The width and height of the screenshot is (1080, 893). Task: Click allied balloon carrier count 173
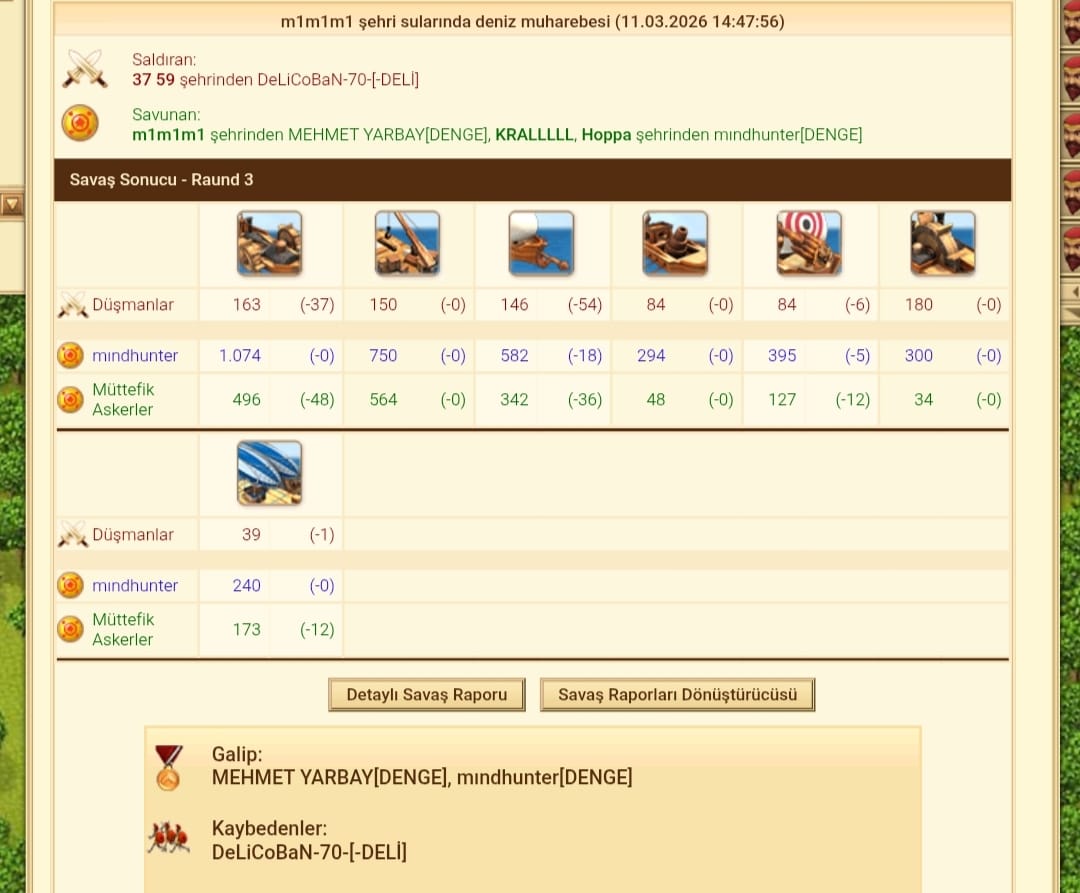(x=247, y=630)
